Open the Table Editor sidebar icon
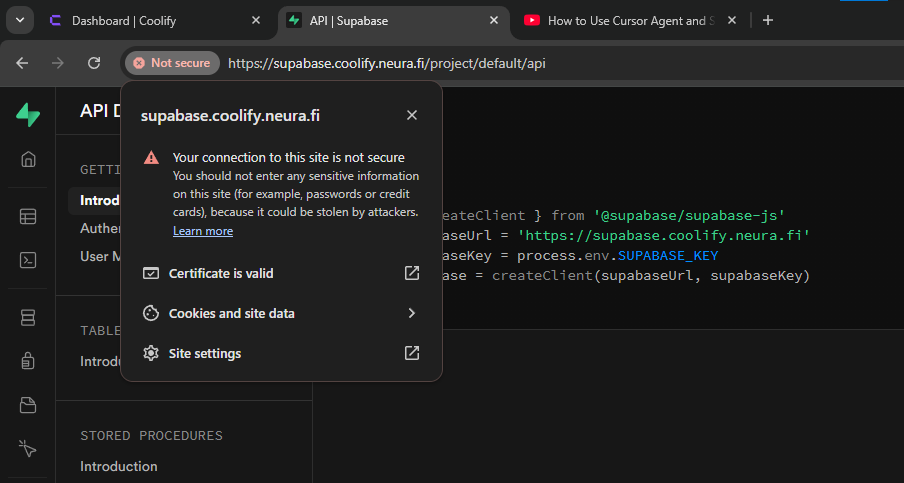This screenshot has width=904, height=483. click(28, 216)
